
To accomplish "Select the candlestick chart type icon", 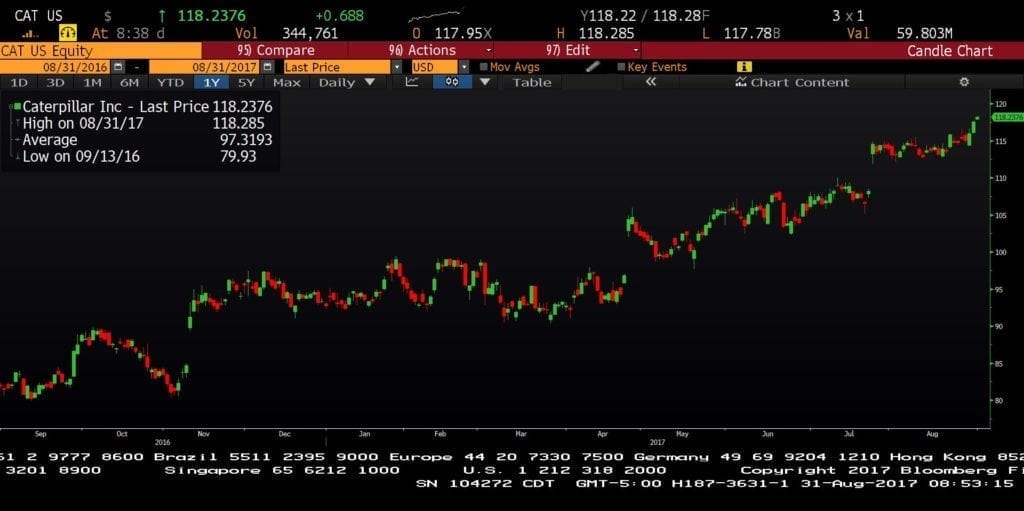I will [452, 82].
